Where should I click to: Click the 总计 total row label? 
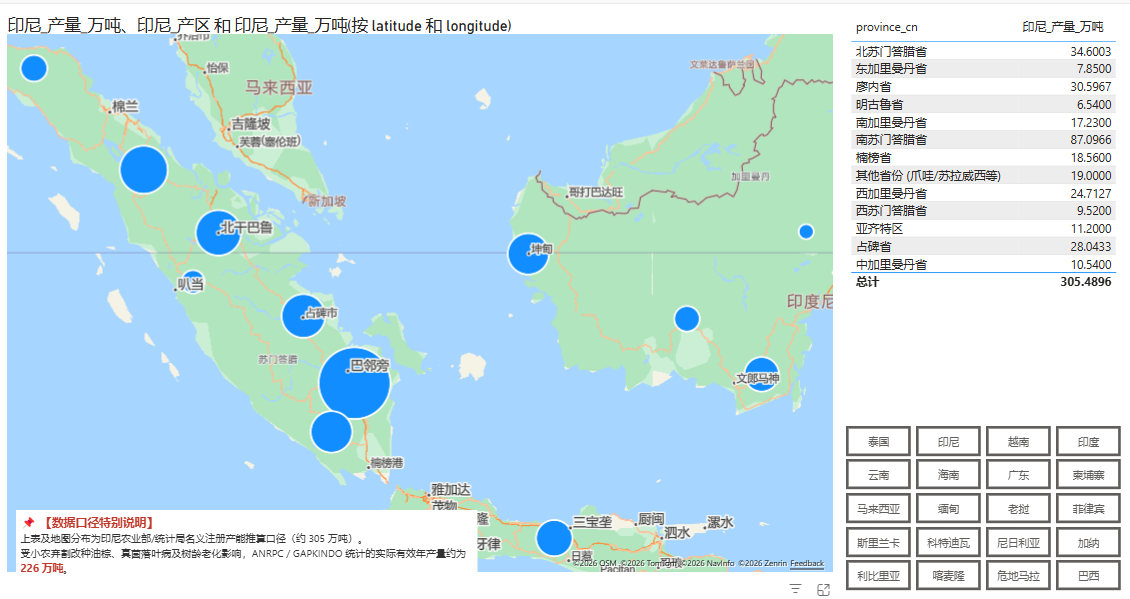[x=867, y=282]
